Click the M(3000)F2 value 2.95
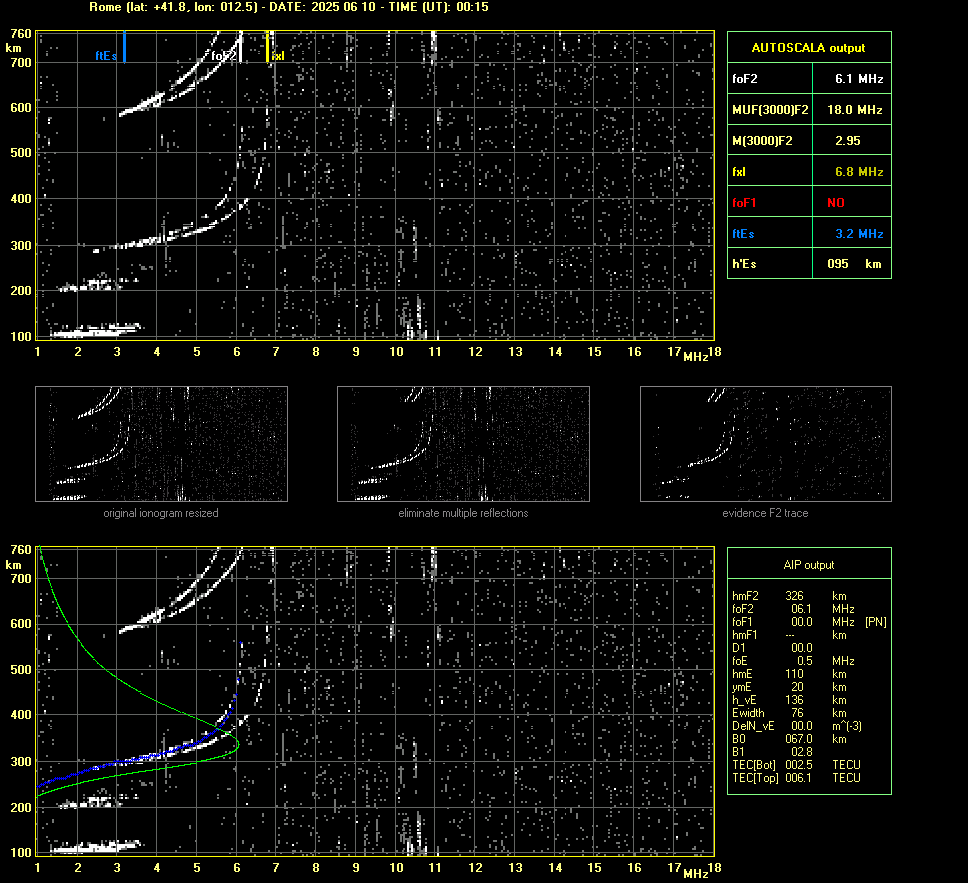This screenshot has width=968, height=883. pyautogui.click(x=848, y=141)
